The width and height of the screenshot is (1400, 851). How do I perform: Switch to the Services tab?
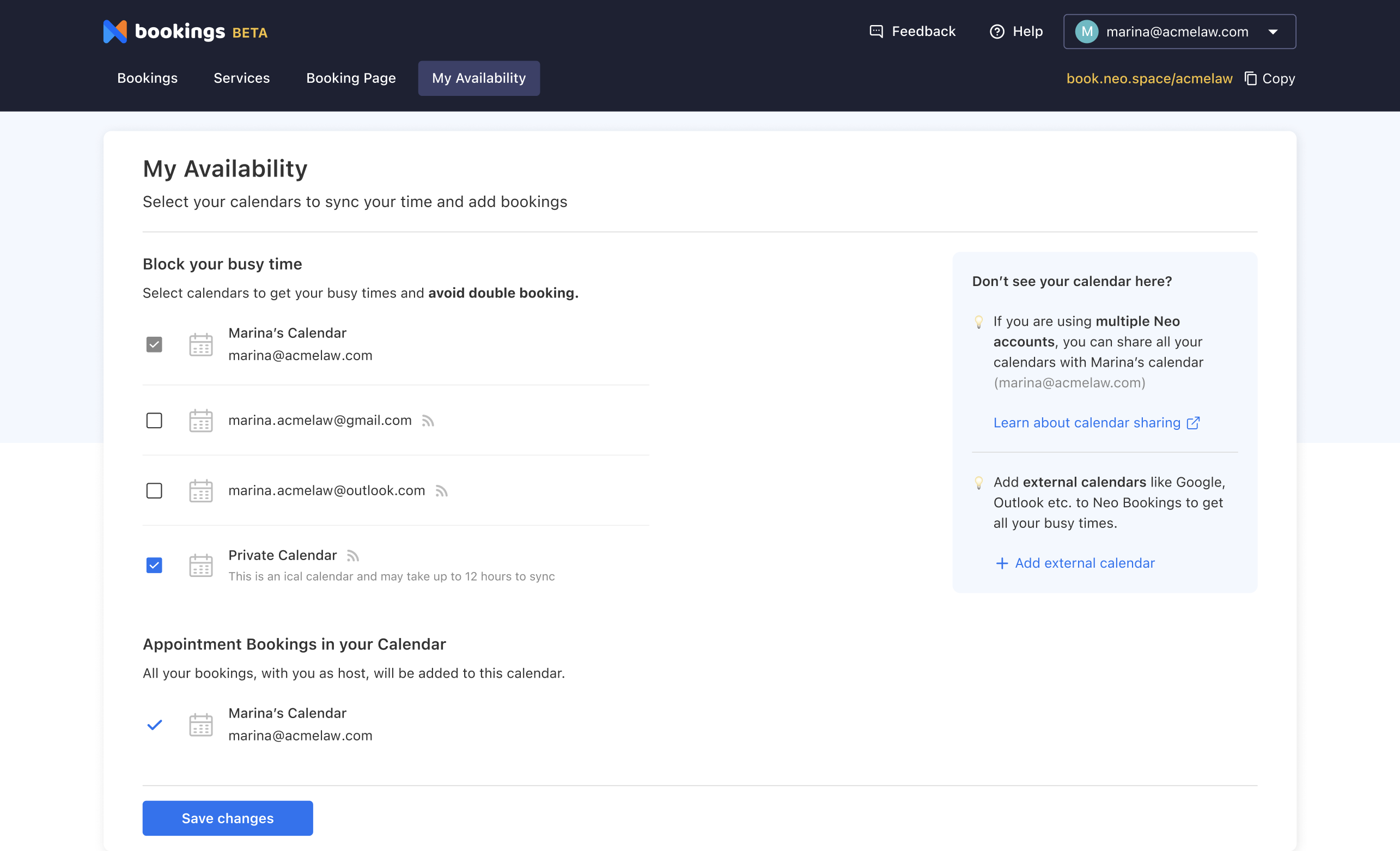pos(241,78)
